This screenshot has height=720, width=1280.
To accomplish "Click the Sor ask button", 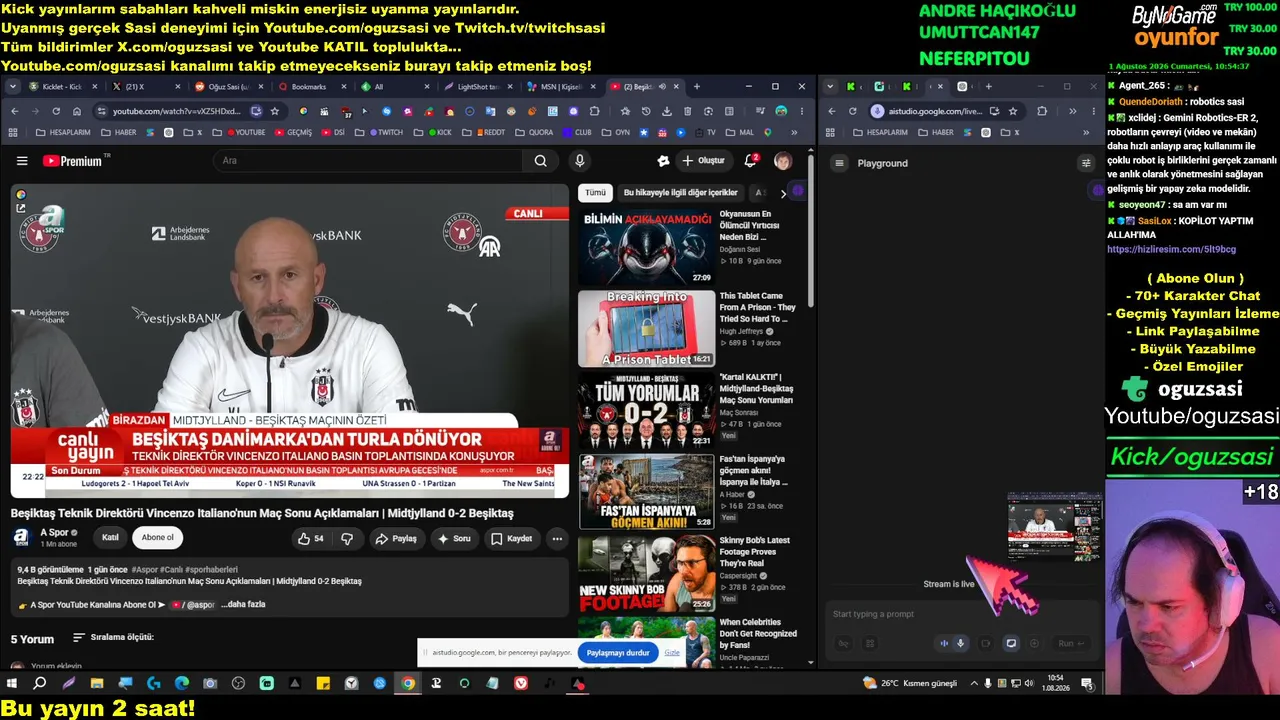I will coord(453,538).
